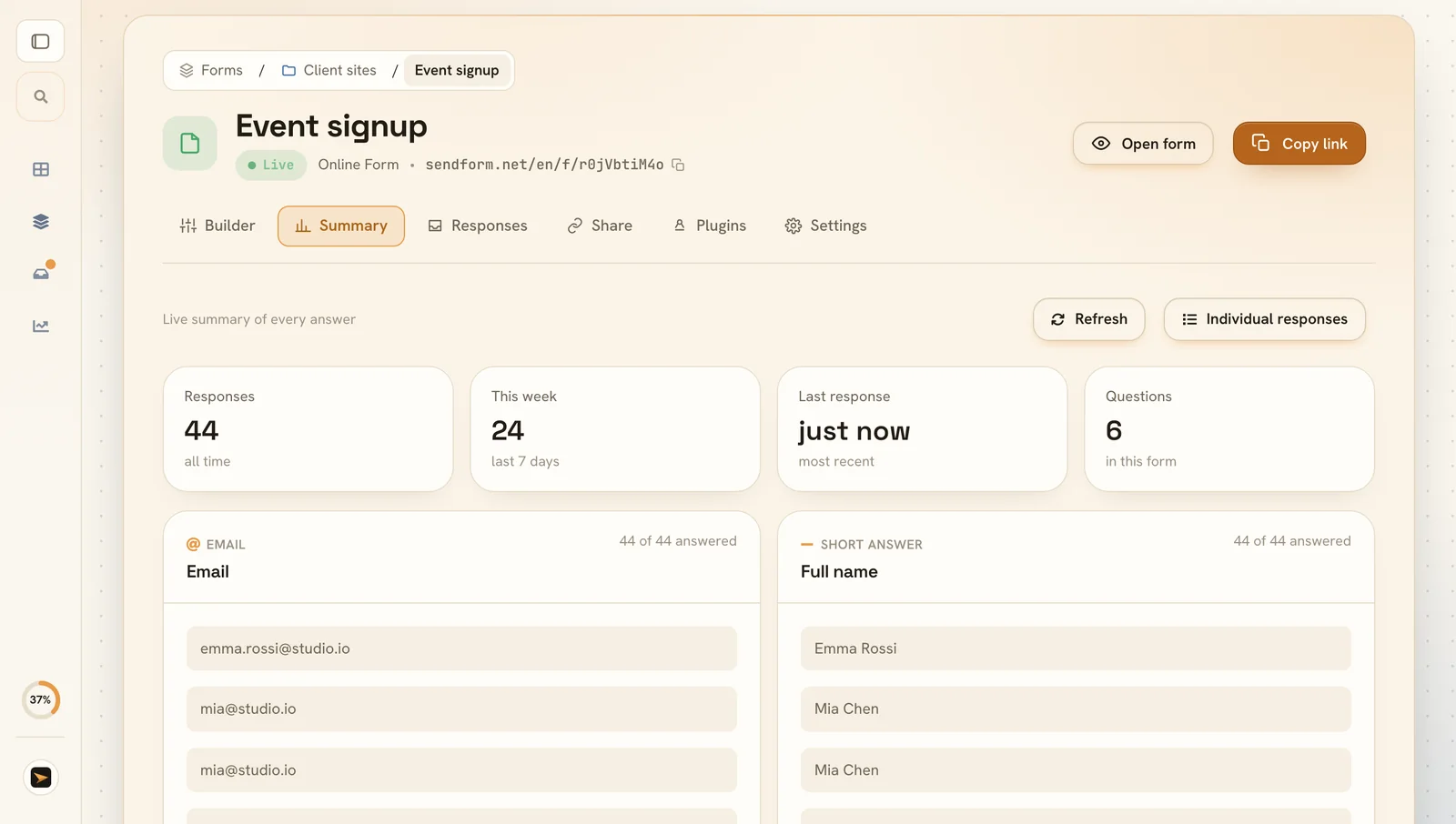Click the Copy link button
Screen dimensions: 1456x824
(1299, 144)
